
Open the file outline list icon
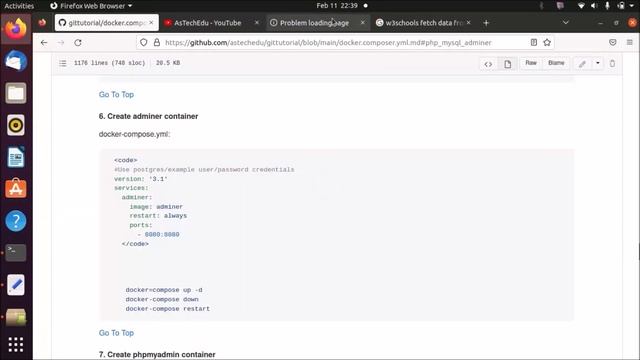click(62, 63)
